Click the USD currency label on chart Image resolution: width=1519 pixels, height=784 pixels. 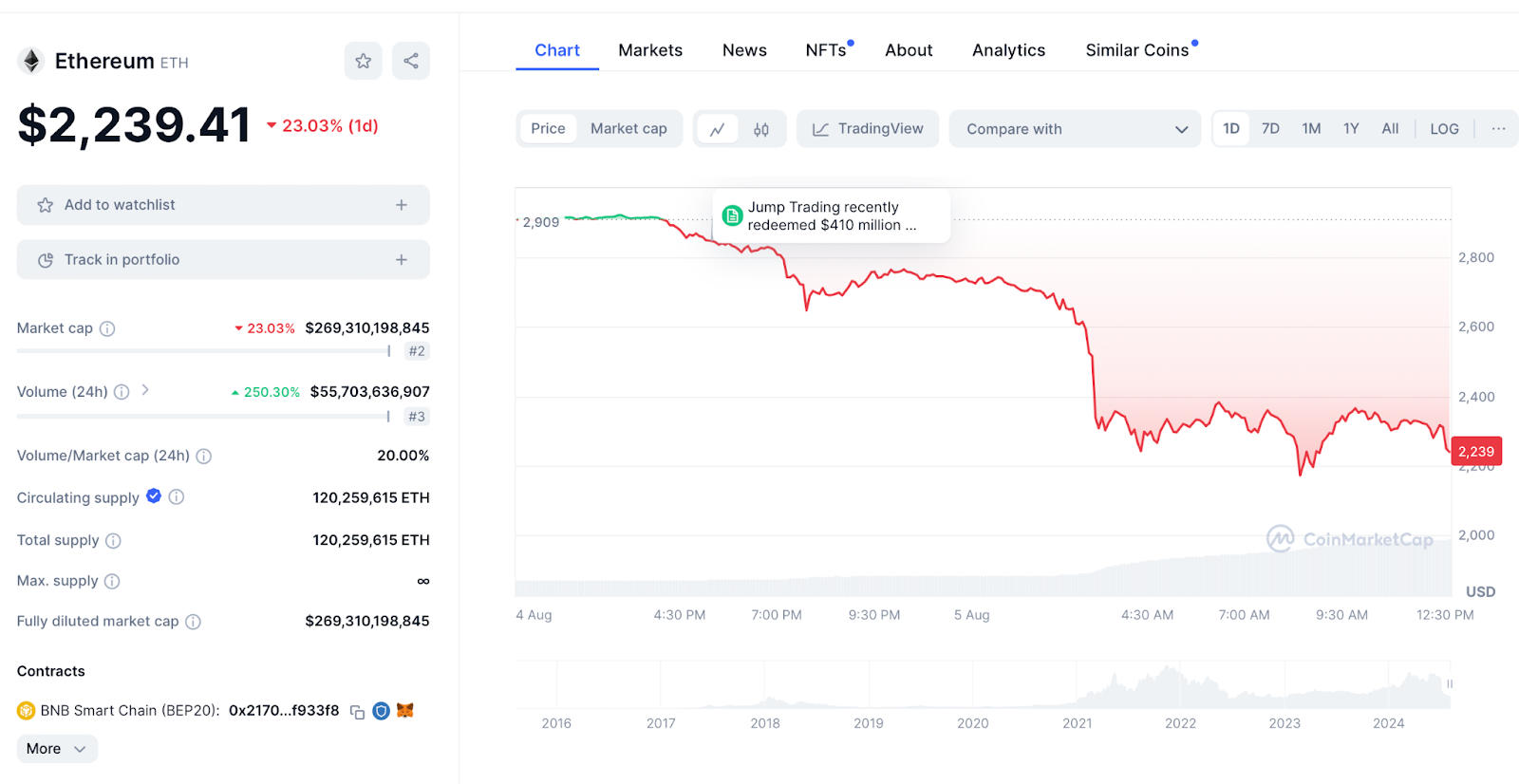tap(1480, 591)
